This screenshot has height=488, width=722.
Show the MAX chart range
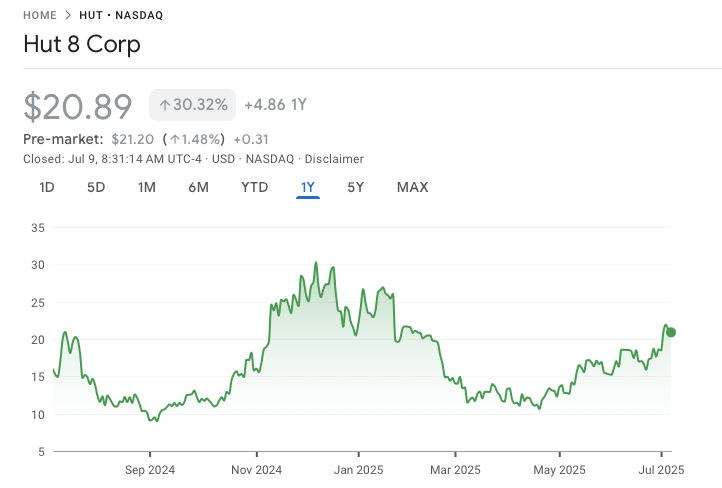pyautogui.click(x=413, y=187)
